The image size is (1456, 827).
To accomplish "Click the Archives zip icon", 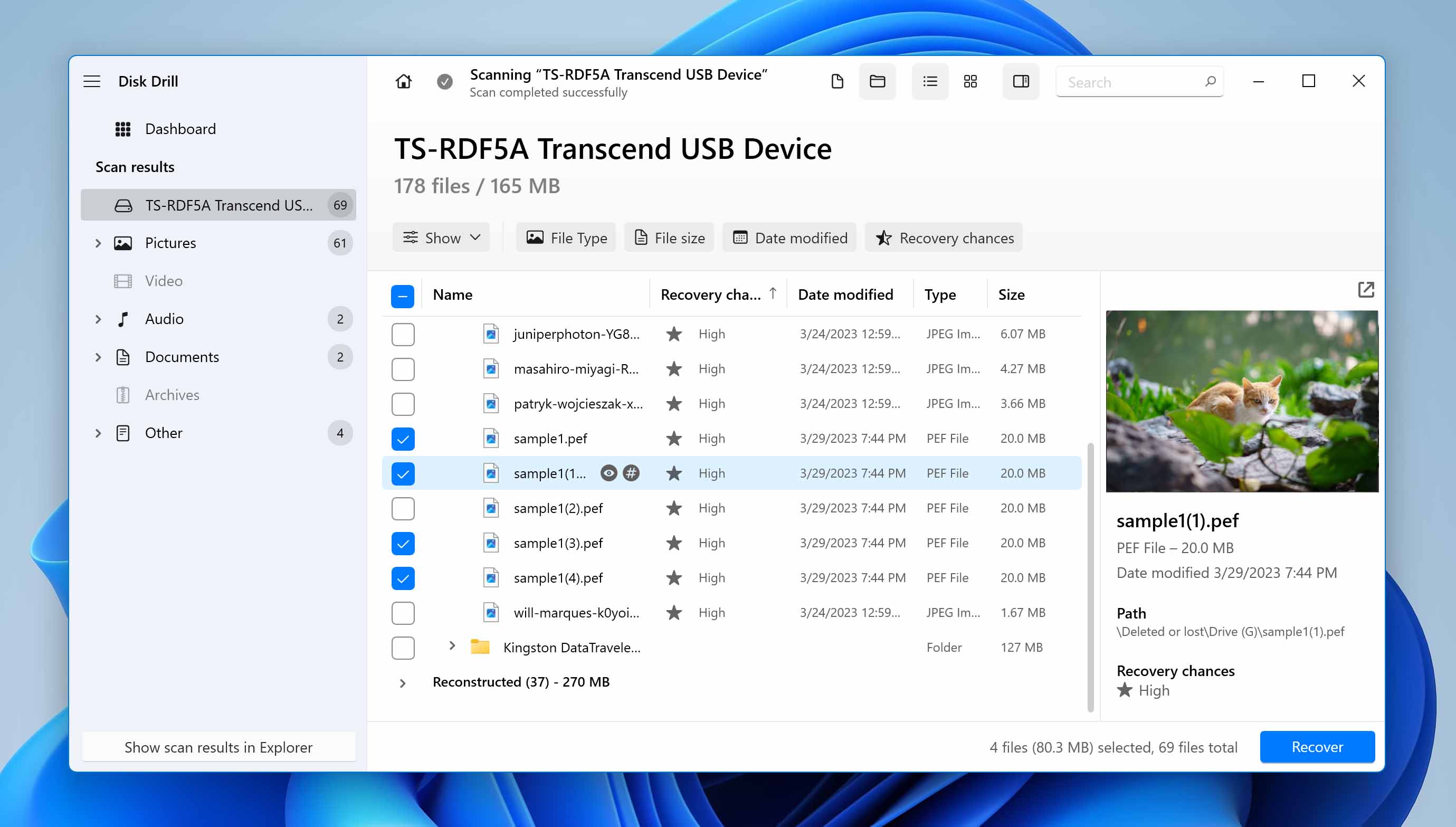I will (x=122, y=395).
